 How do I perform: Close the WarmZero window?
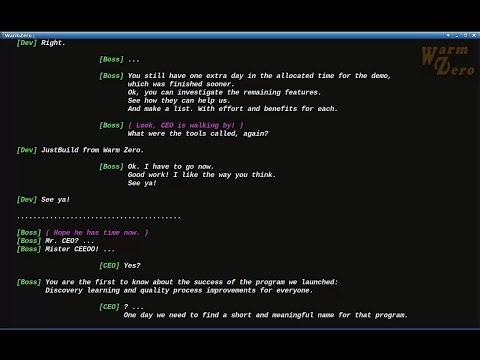(474, 35)
